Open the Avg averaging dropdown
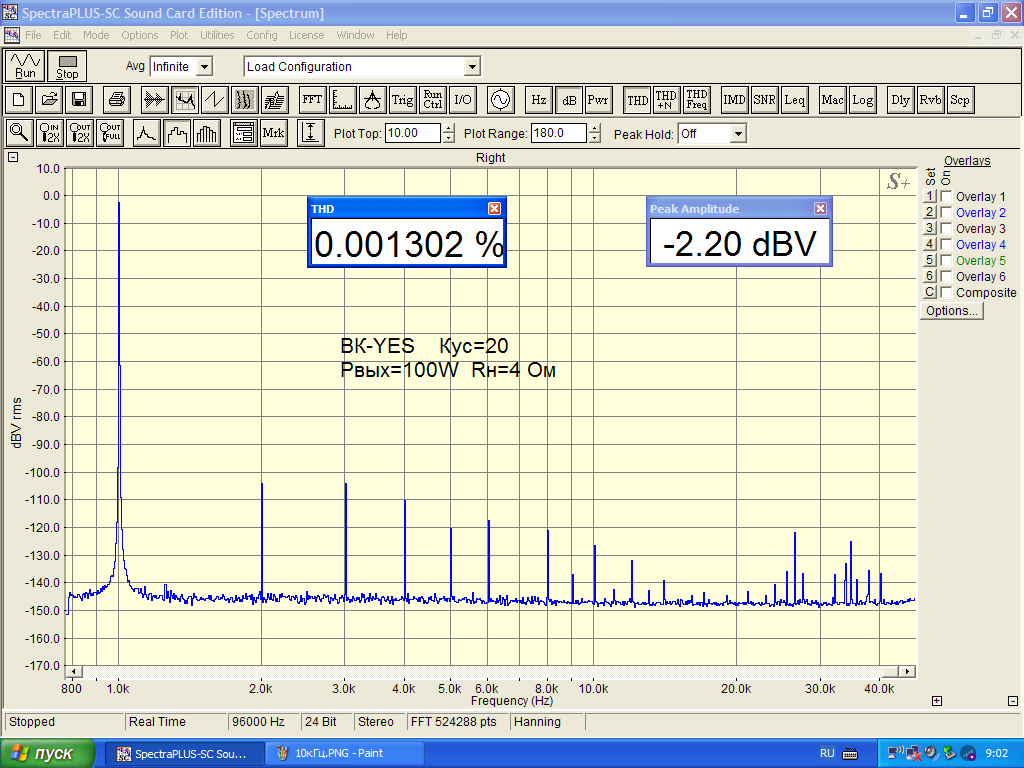 coord(204,67)
